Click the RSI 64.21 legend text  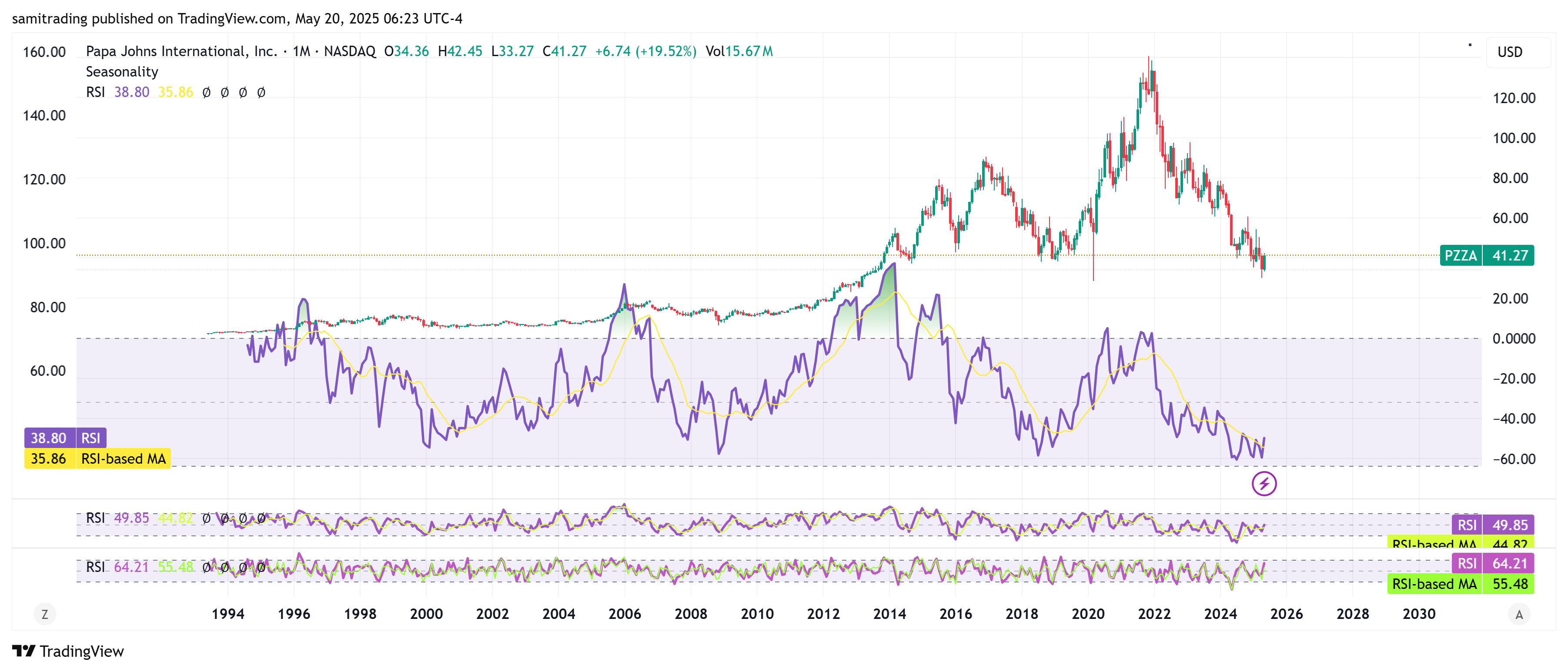point(117,567)
